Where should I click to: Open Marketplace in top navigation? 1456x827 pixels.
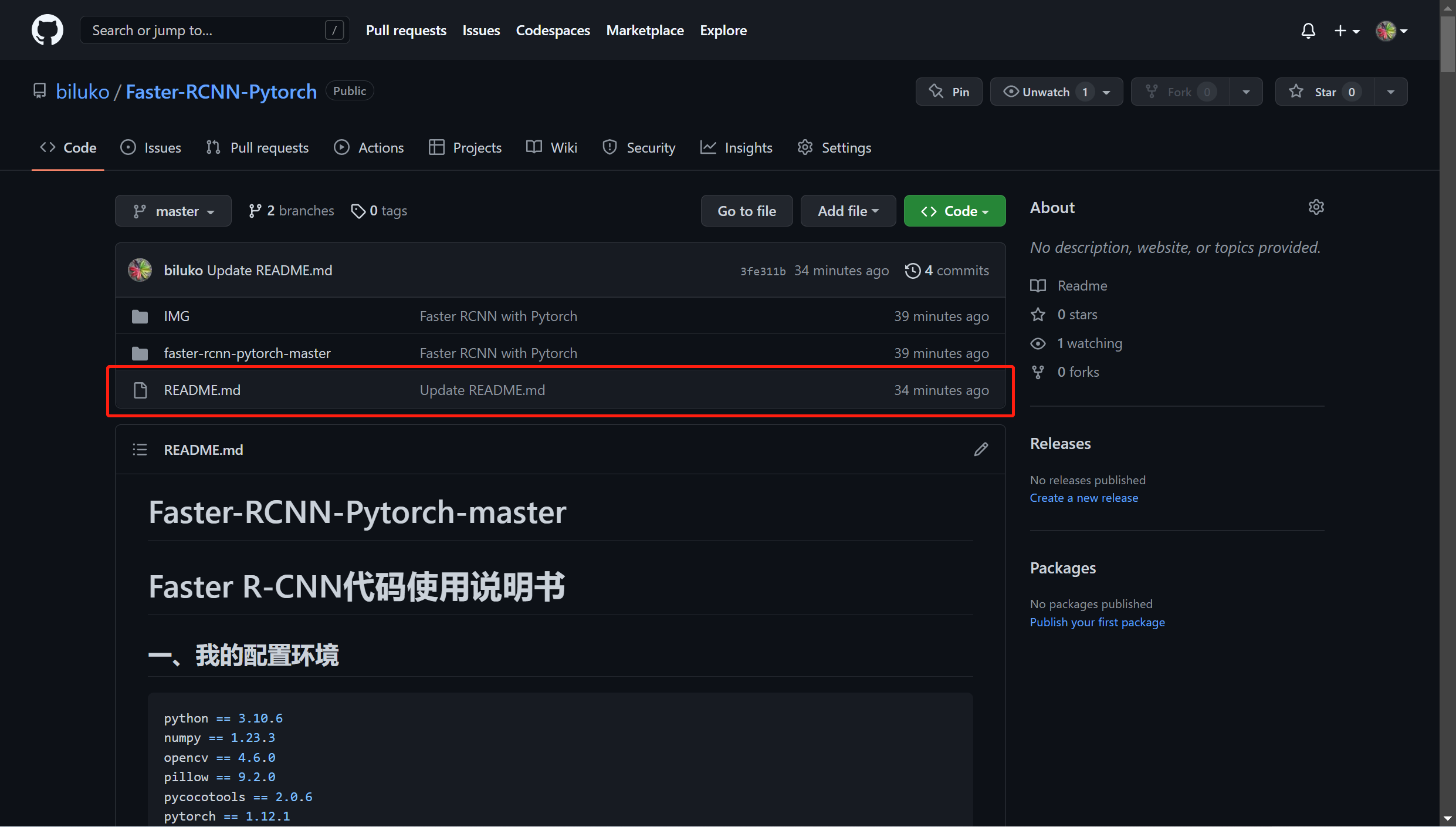click(x=645, y=30)
